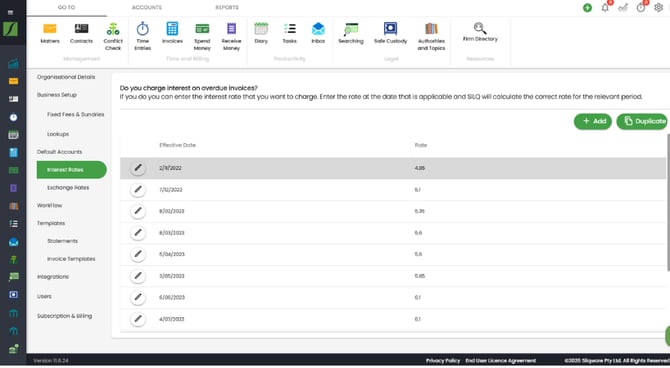Open the Privacy Policy link

443,361
